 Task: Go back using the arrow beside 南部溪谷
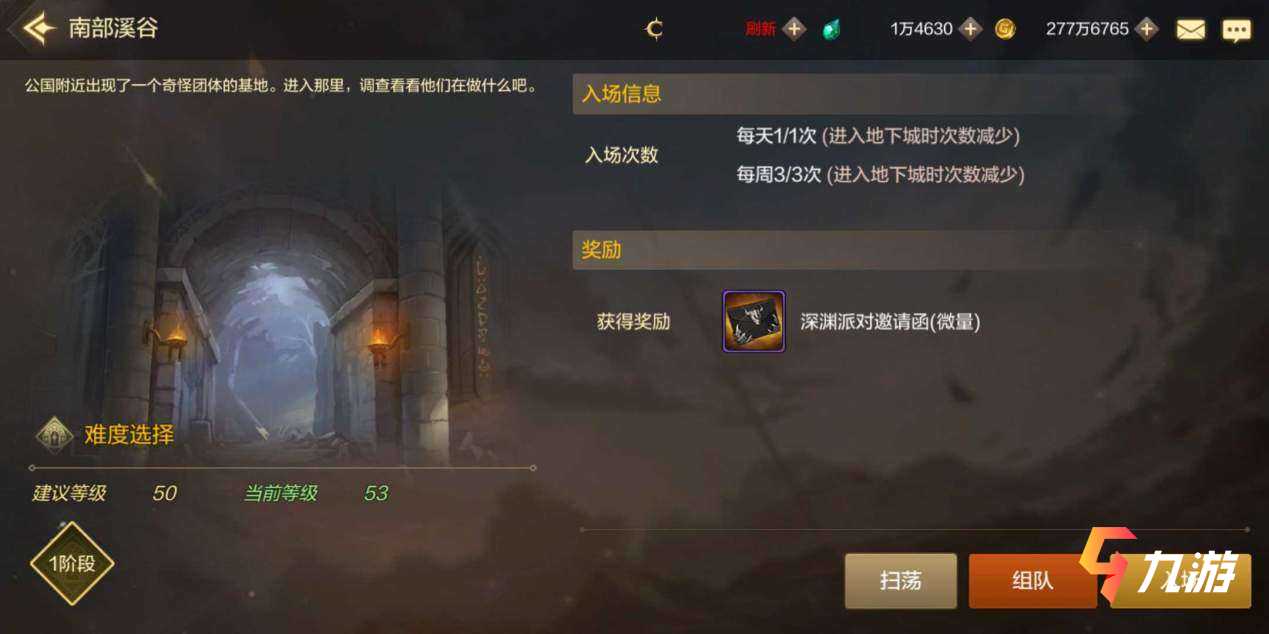coord(39,28)
